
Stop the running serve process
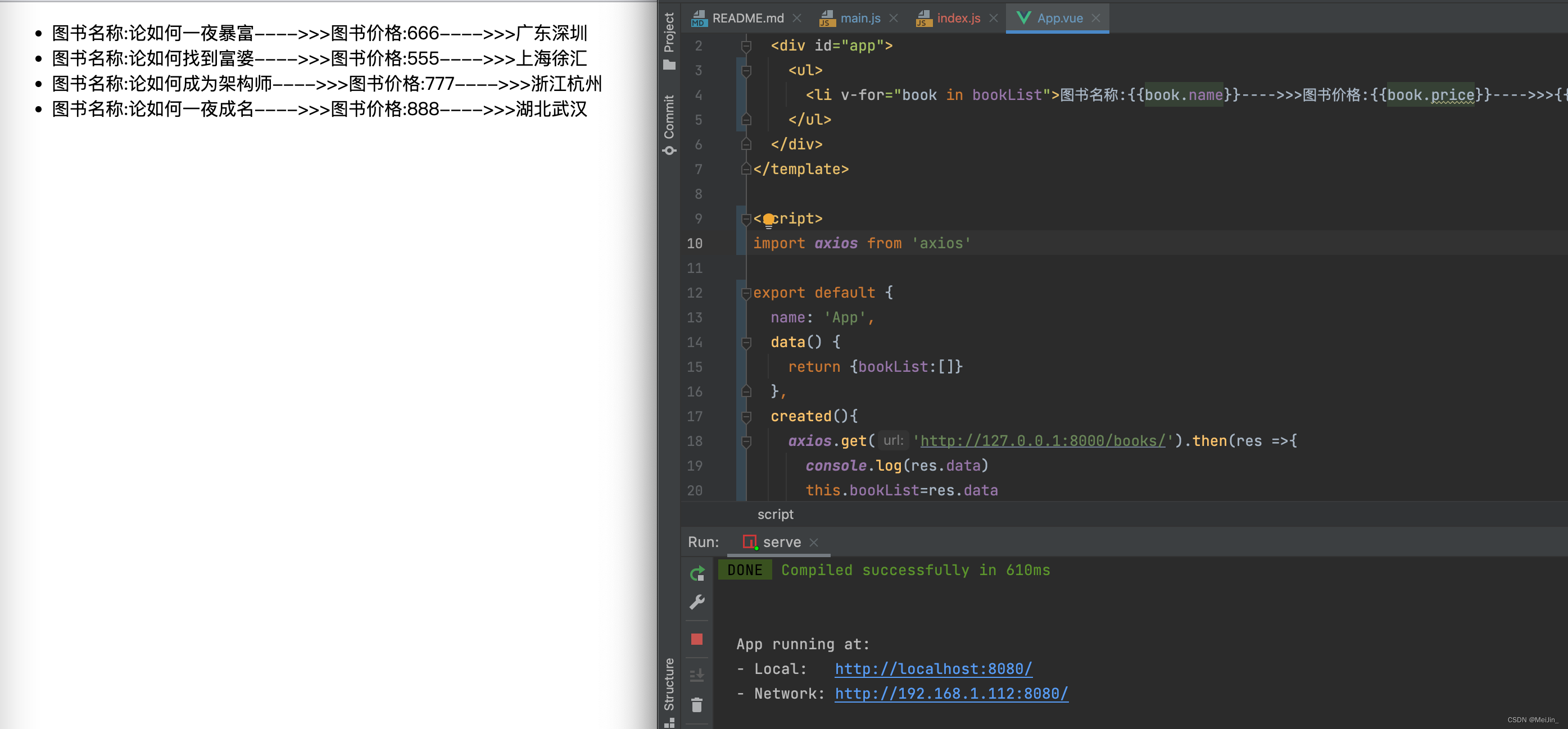point(697,639)
